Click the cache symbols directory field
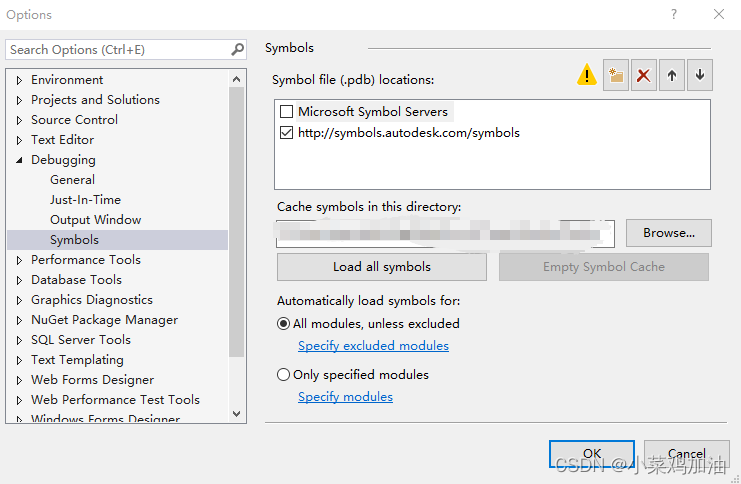Screen dimensions: 741x484 445,233
